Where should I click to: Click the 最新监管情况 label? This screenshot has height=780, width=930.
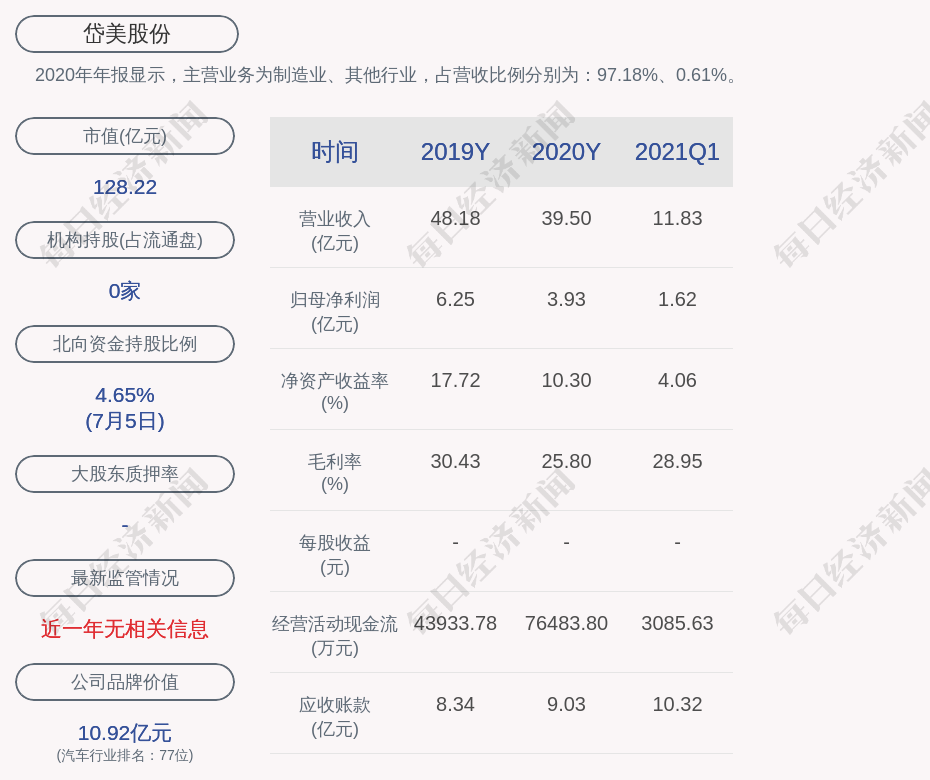[x=125, y=578]
